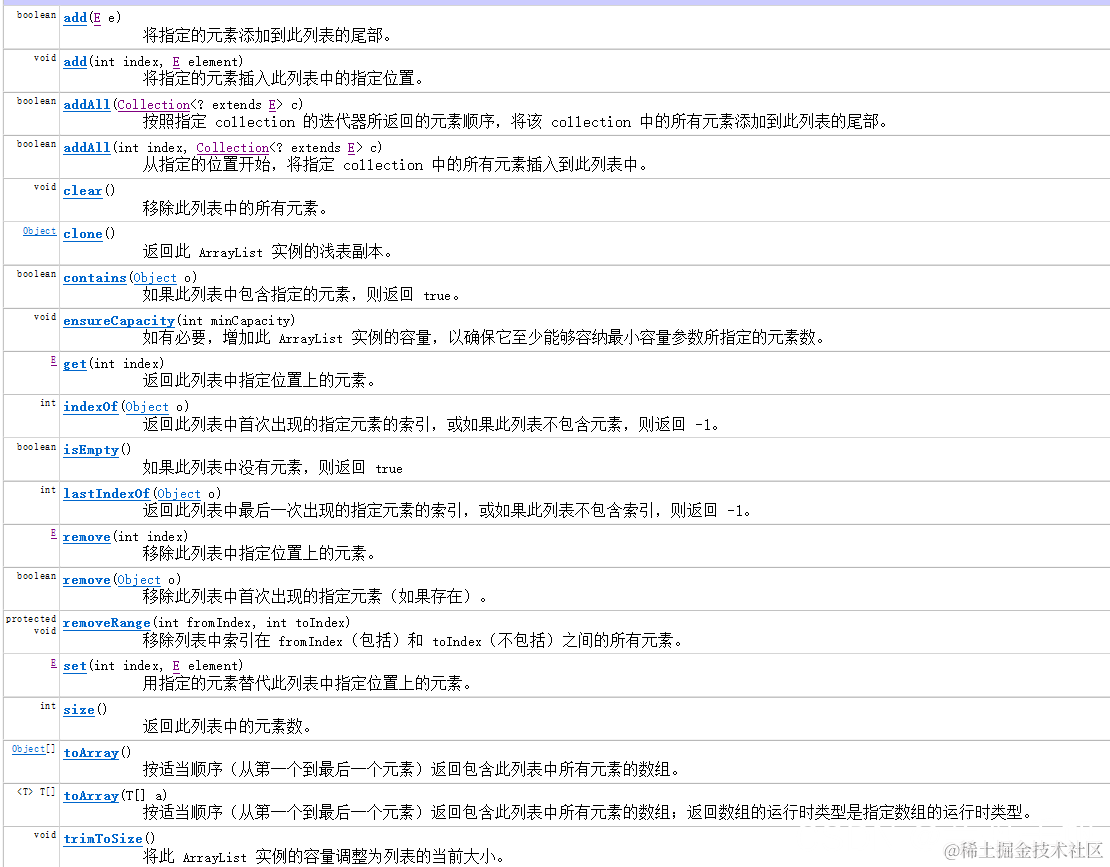
Task: Click the get method hyperlink
Action: (74, 363)
